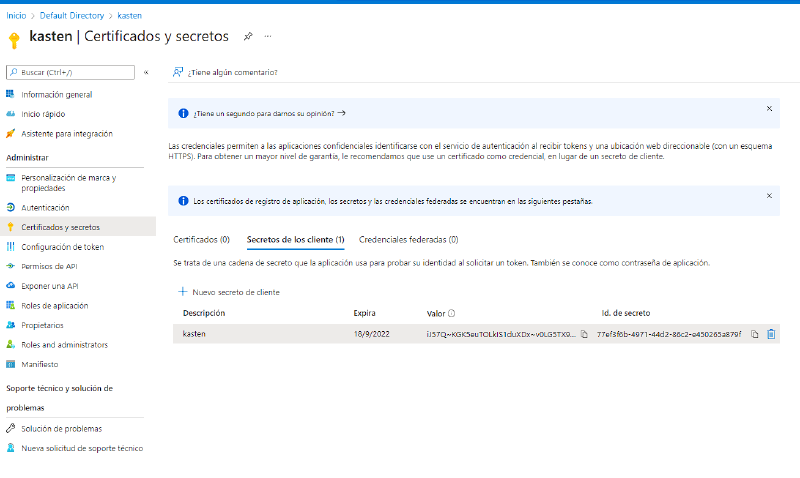Click Nuevo secreto de cliente button

[229, 292]
